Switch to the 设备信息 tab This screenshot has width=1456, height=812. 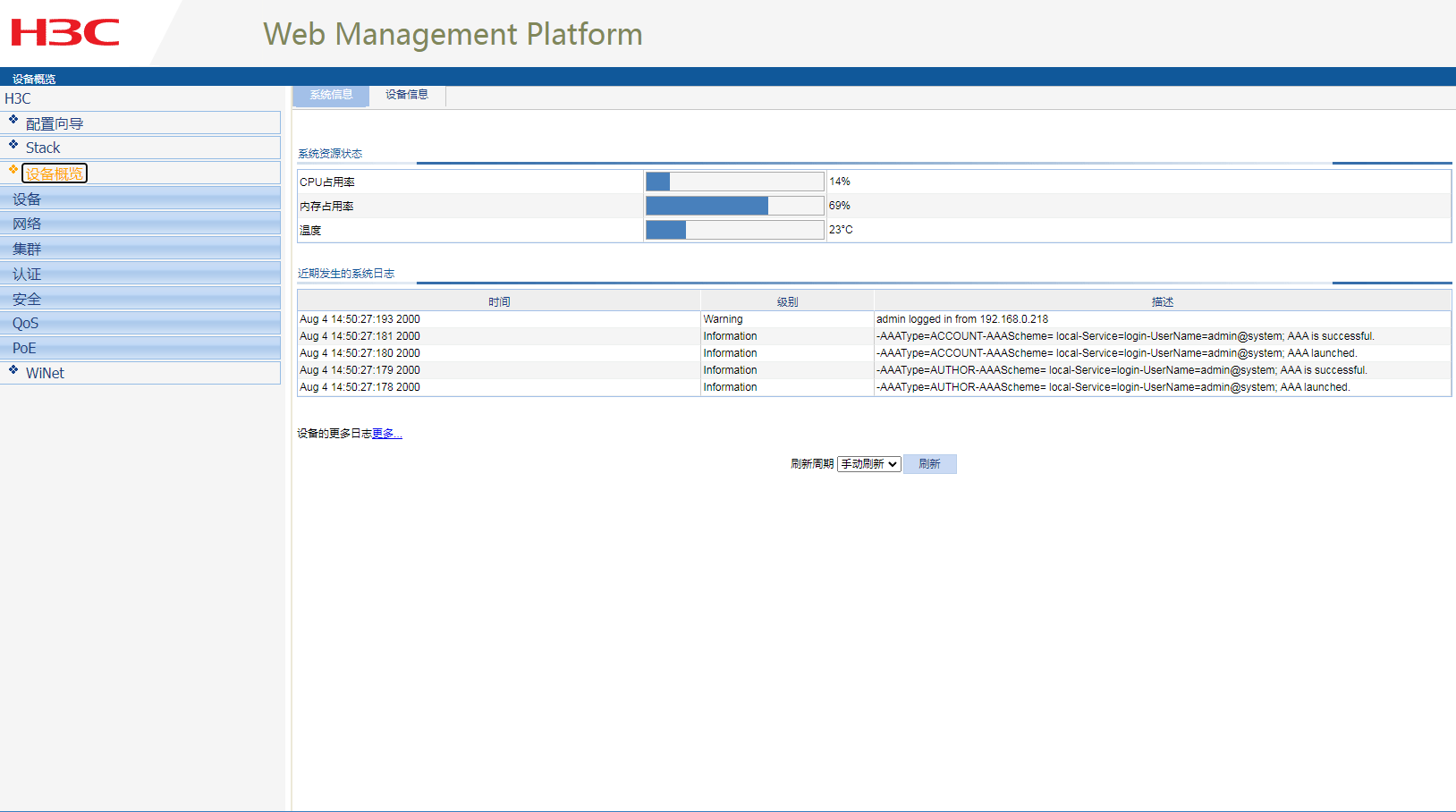pos(407,95)
